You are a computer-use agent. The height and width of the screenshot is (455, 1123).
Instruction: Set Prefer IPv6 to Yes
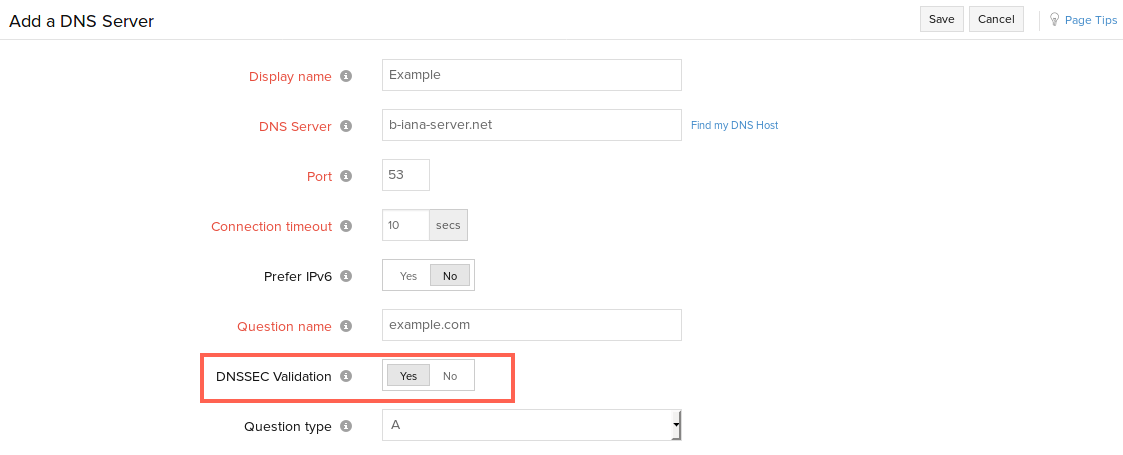(x=408, y=276)
